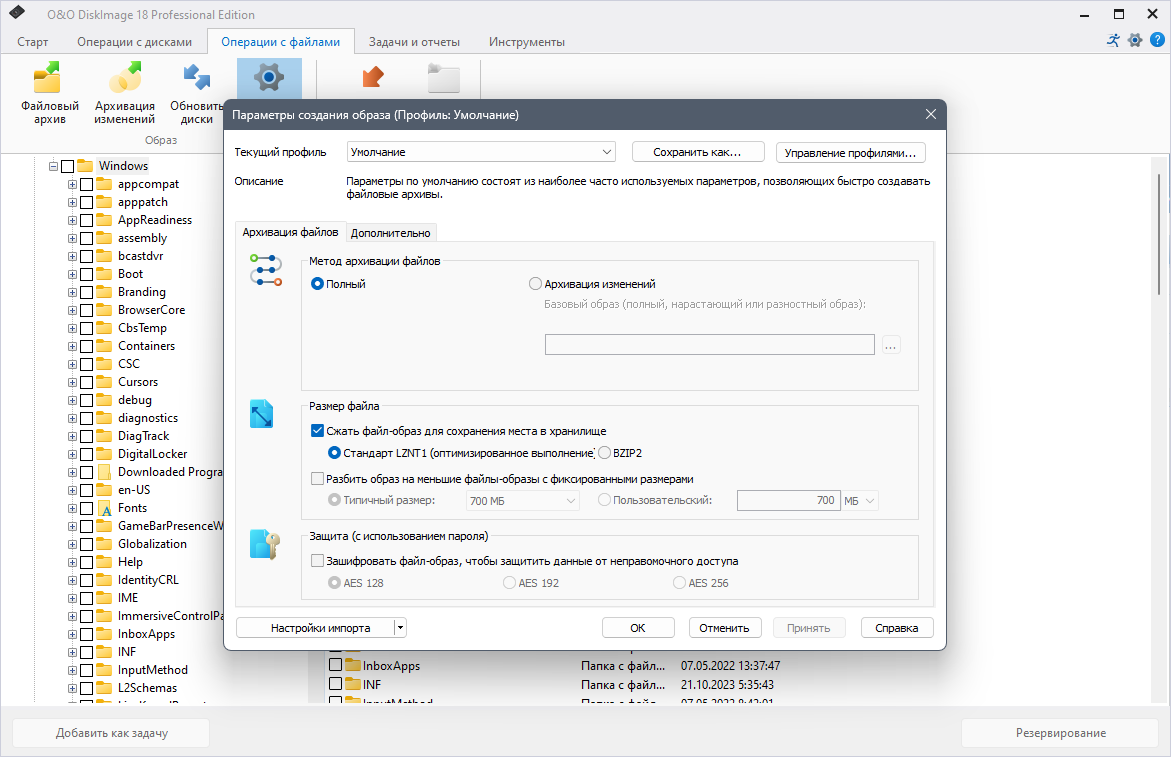Select Стандарт LZNT1 compression option
The width and height of the screenshot is (1171, 757).
(x=335, y=453)
